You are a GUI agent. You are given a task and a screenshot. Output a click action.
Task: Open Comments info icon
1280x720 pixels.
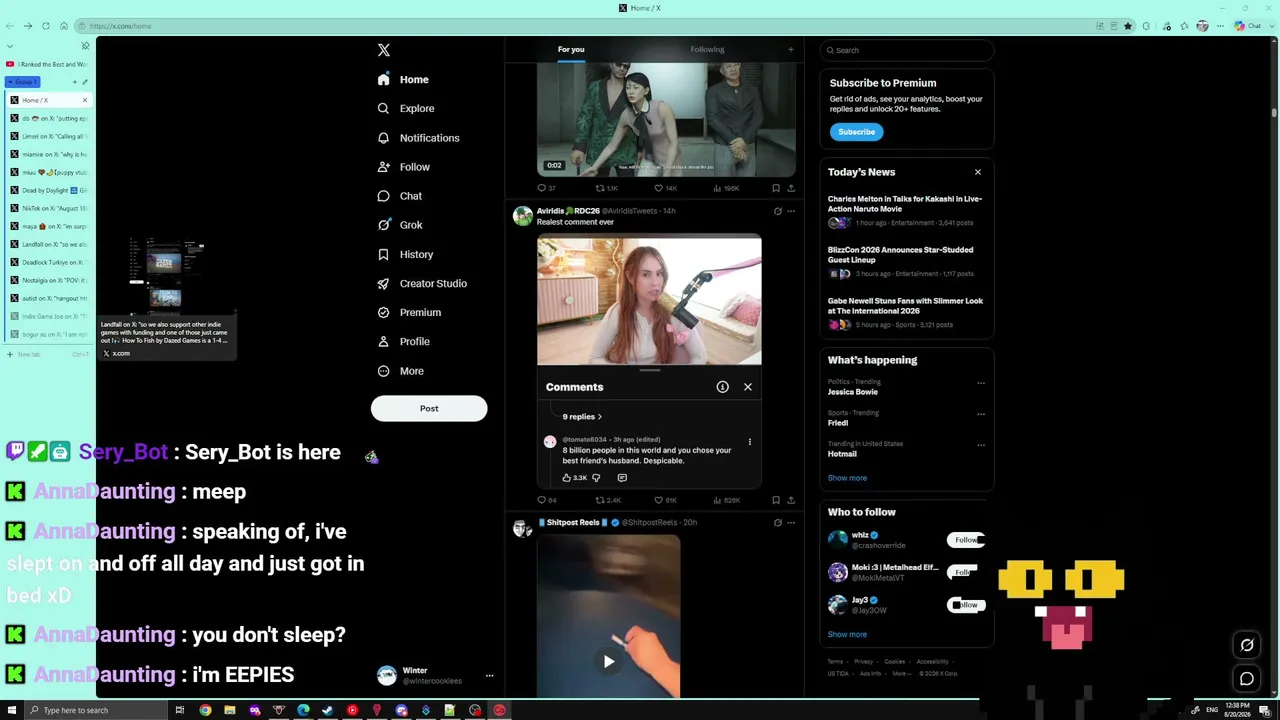722,387
